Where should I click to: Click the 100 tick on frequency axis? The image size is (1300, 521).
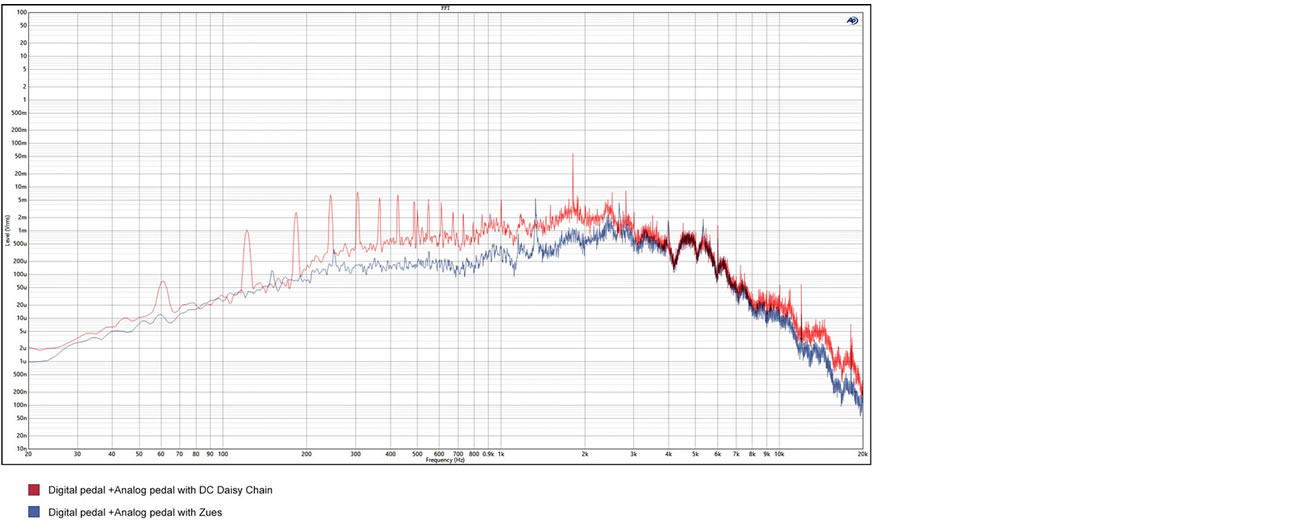(x=222, y=454)
